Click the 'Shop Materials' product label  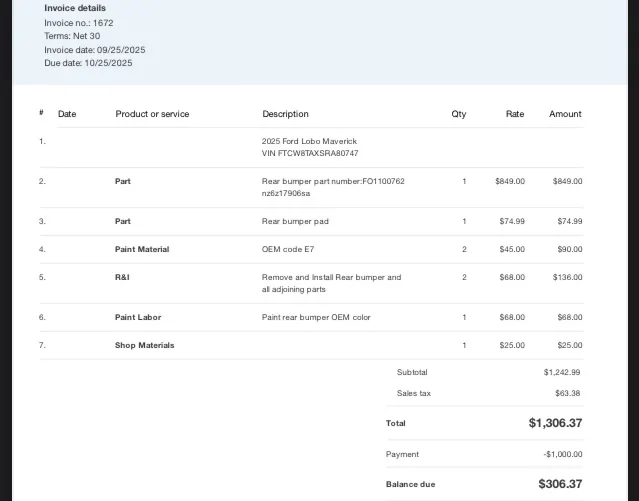144,345
